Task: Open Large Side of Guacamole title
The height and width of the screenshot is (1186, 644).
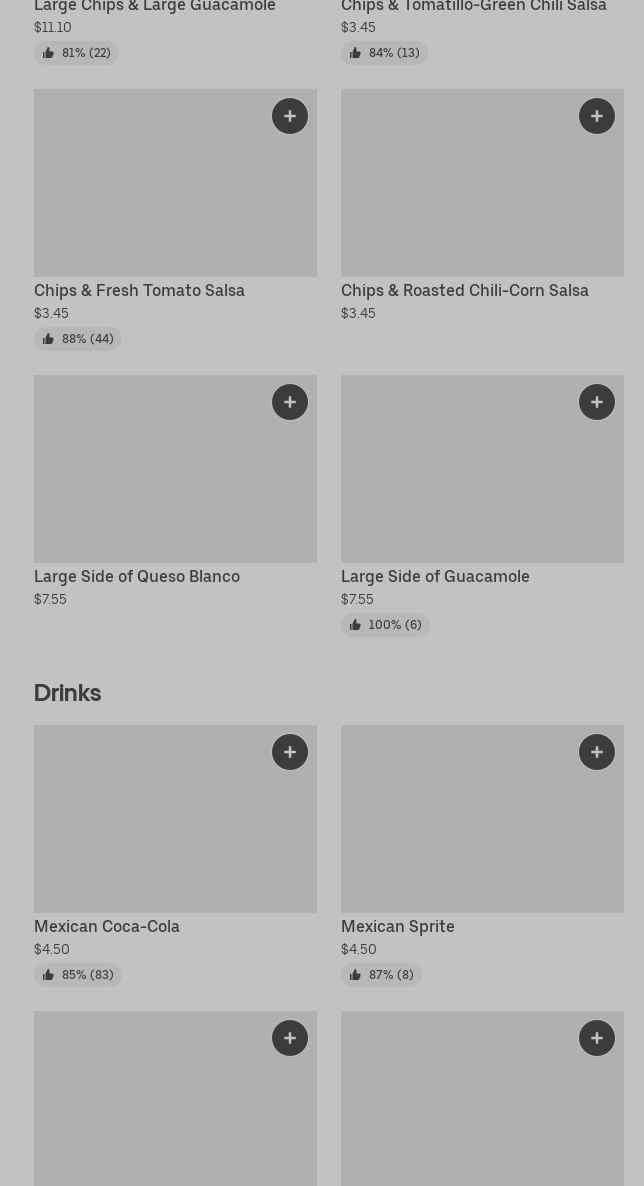Action: tap(435, 576)
